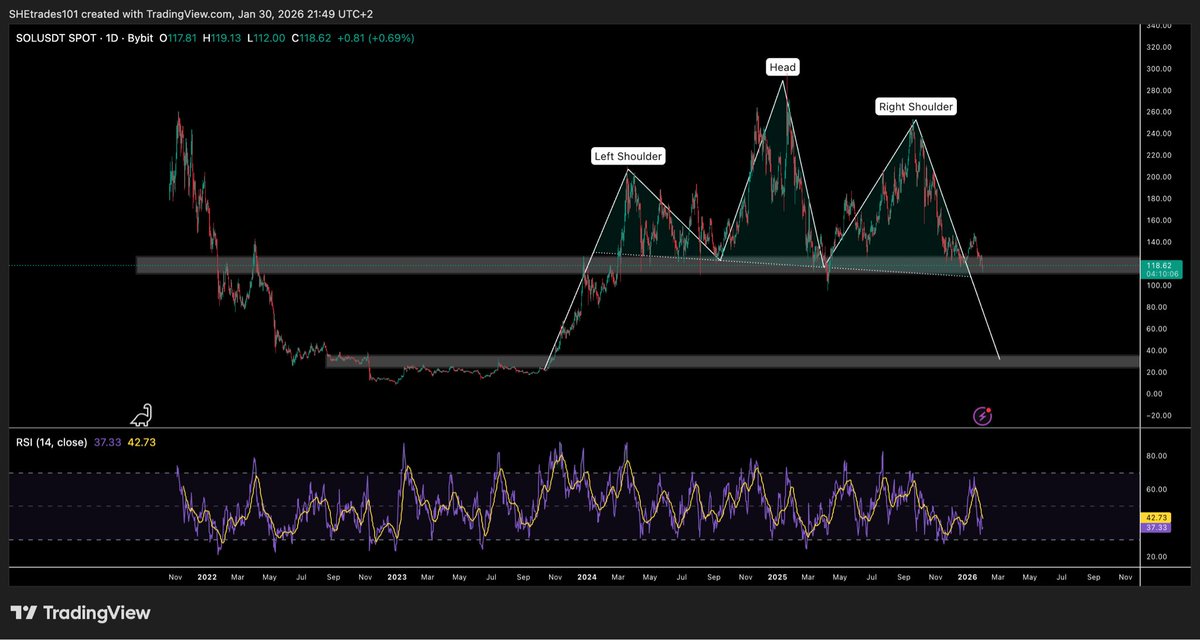The width and height of the screenshot is (1200, 640).
Task: Click the -20.00 price axis label
Action: pyautogui.click(x=1158, y=415)
